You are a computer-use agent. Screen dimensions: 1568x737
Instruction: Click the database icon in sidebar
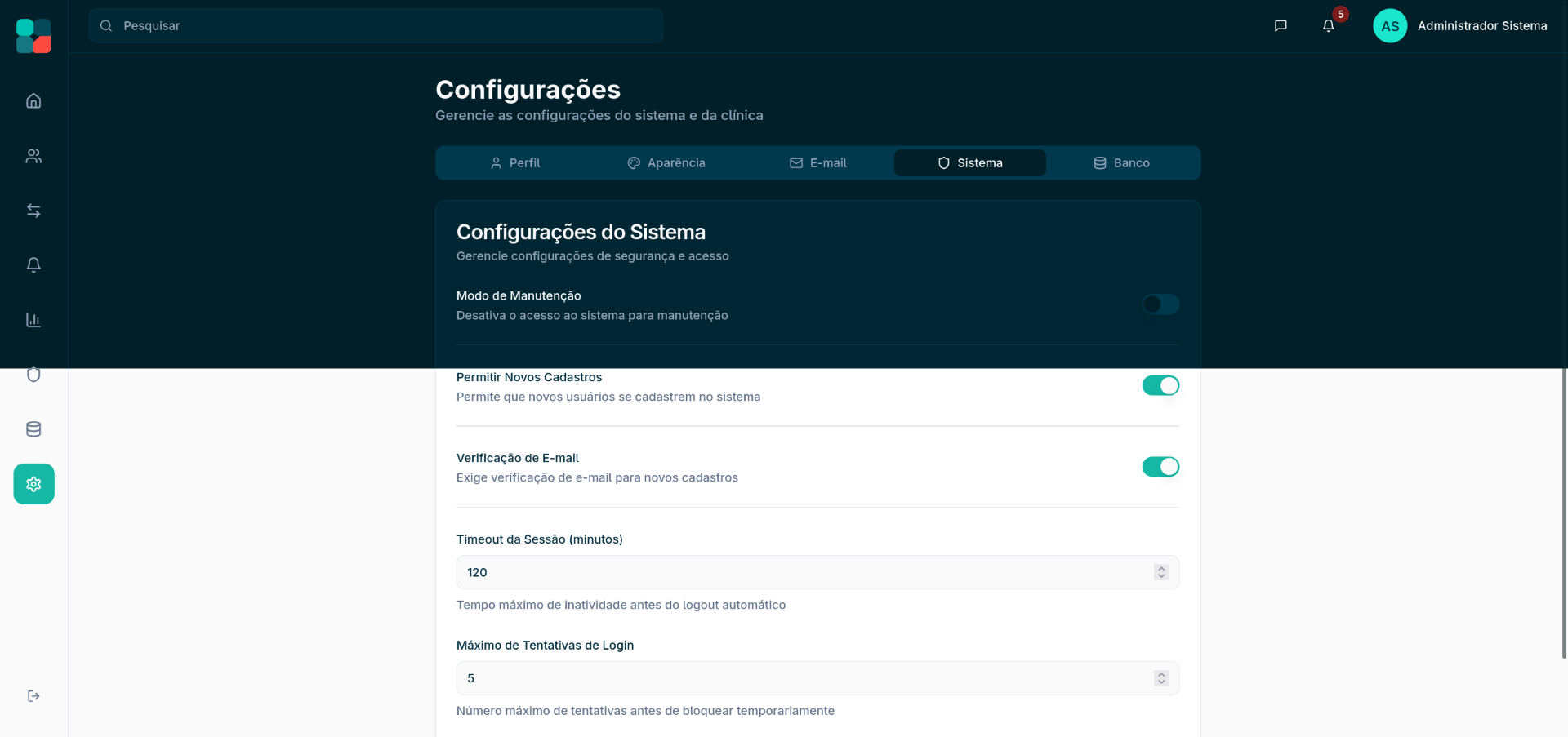click(x=33, y=429)
